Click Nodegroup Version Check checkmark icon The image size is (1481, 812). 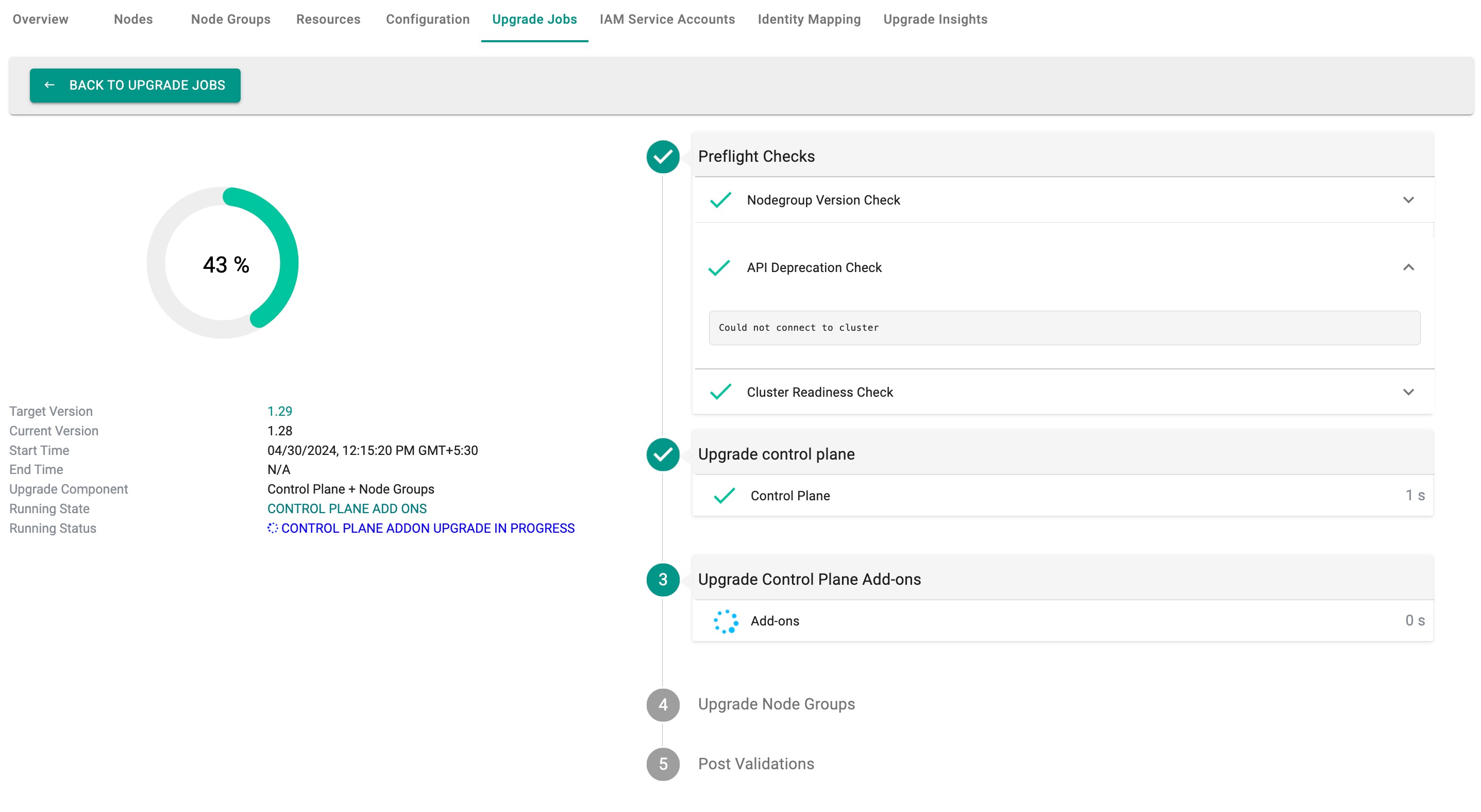[720, 200]
